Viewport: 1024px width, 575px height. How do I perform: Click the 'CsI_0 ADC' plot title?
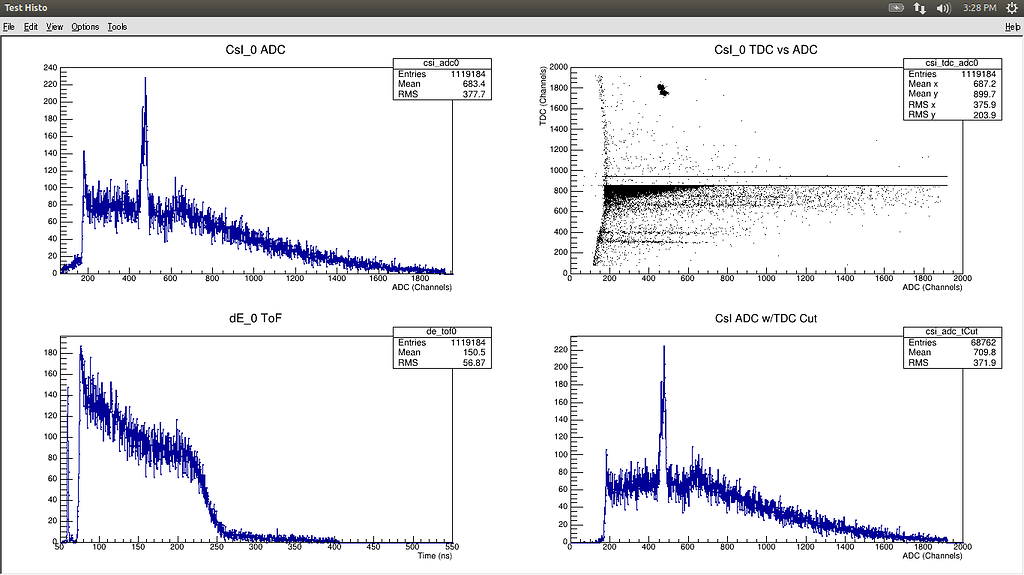(x=258, y=50)
